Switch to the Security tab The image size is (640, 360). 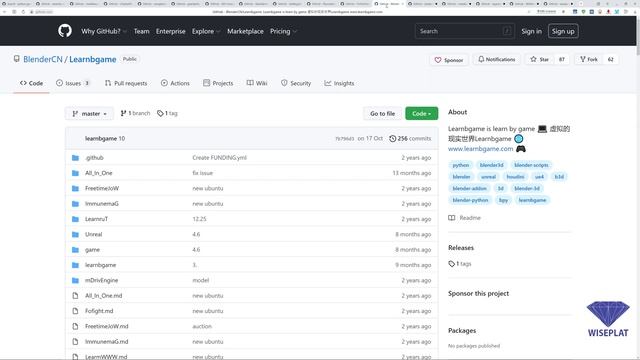click(x=296, y=83)
